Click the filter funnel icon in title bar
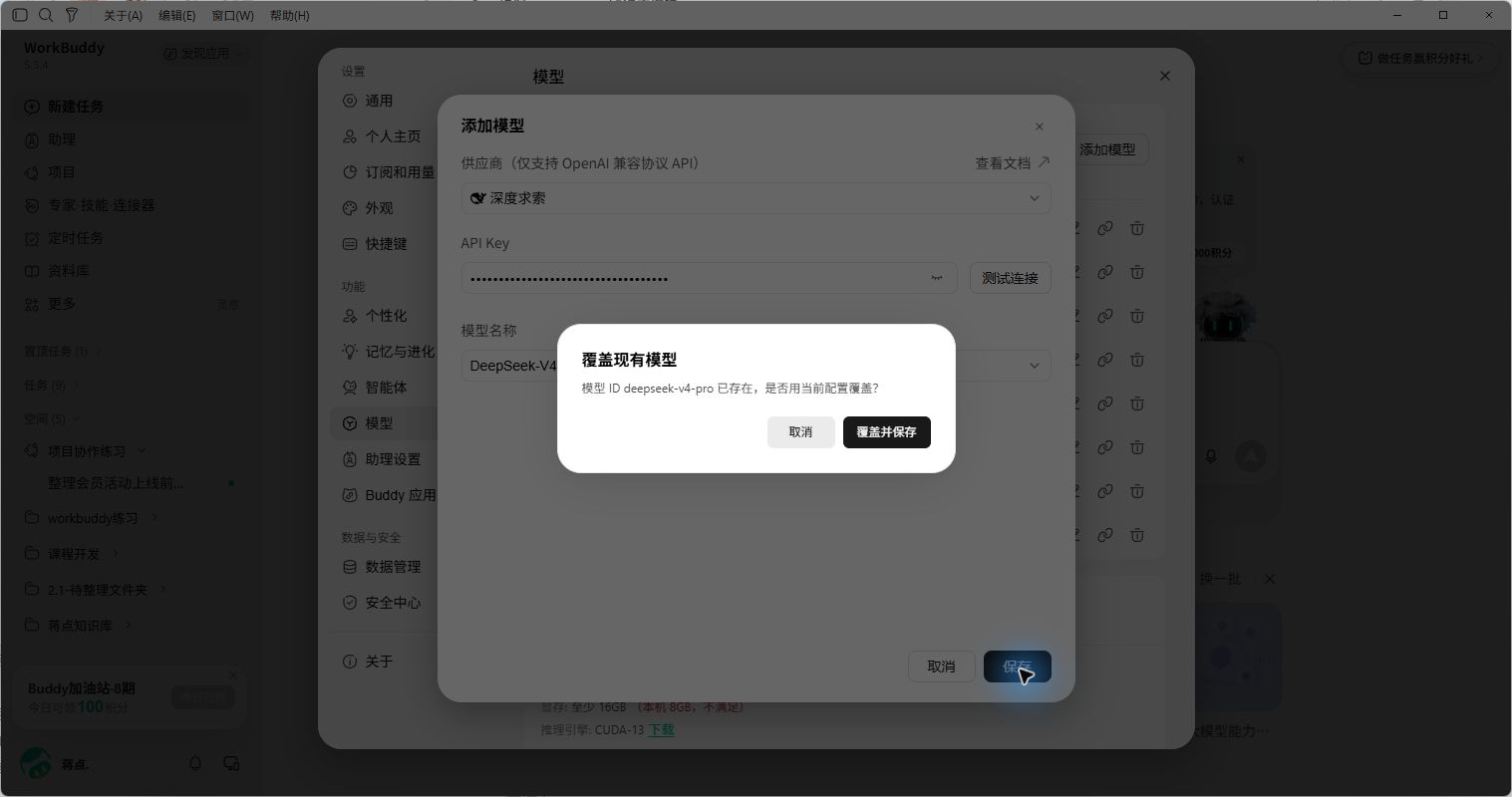The width and height of the screenshot is (1512, 797). [71, 15]
